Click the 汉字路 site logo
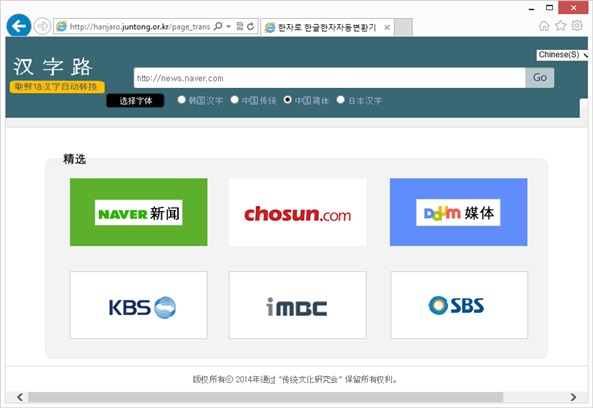Viewport: 593px width, 412px height. [53, 67]
